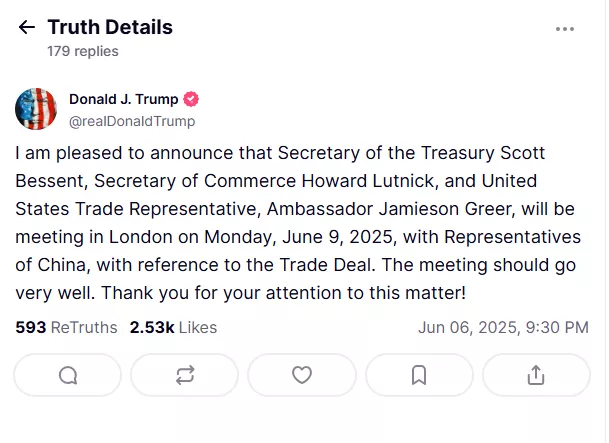View the 2.53k Likes list
Image resolution: width=609 pixels, height=443 pixels.
pos(173,327)
